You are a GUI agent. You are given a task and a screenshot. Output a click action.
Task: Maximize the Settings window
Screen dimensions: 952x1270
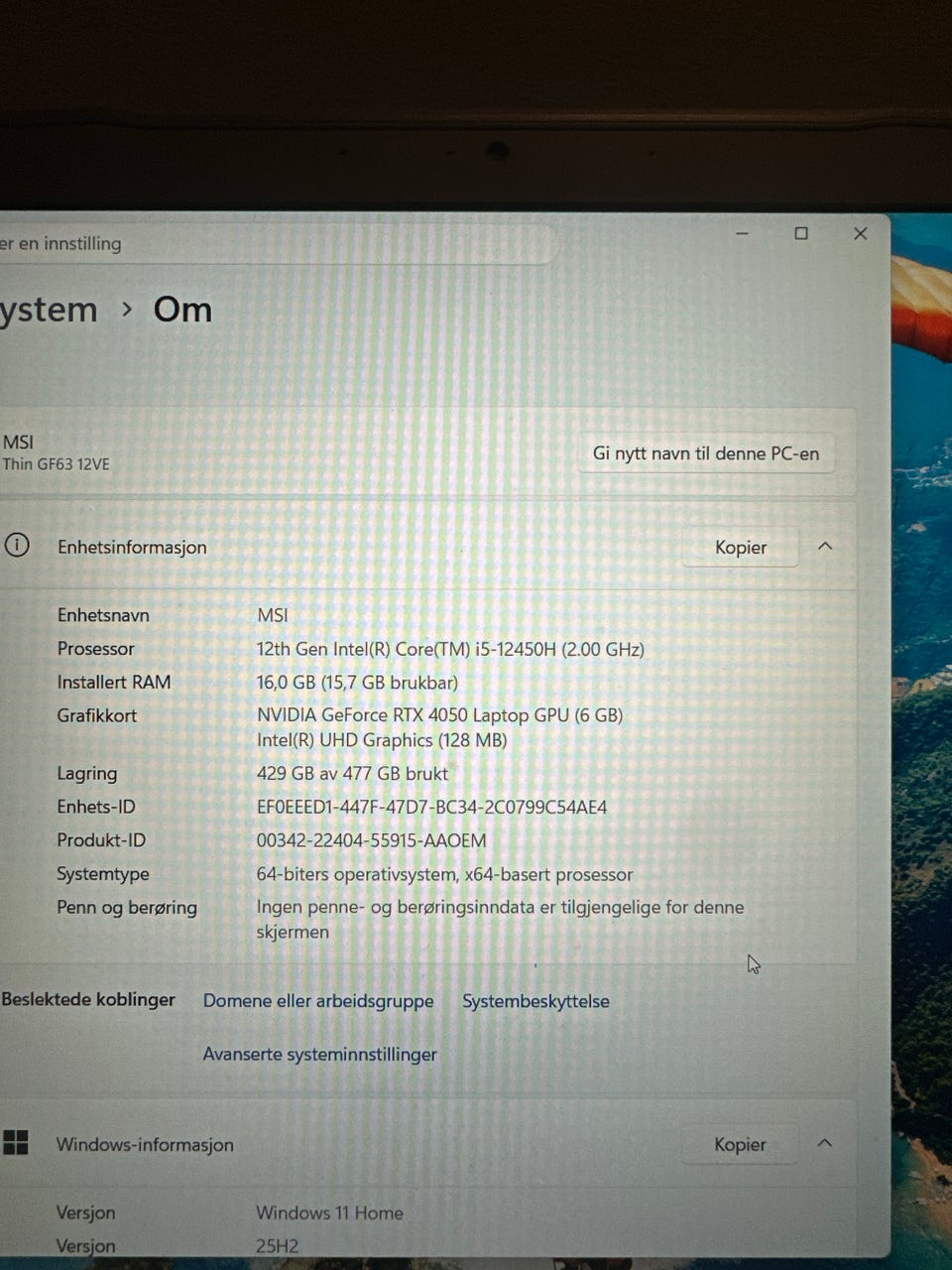pos(801,233)
